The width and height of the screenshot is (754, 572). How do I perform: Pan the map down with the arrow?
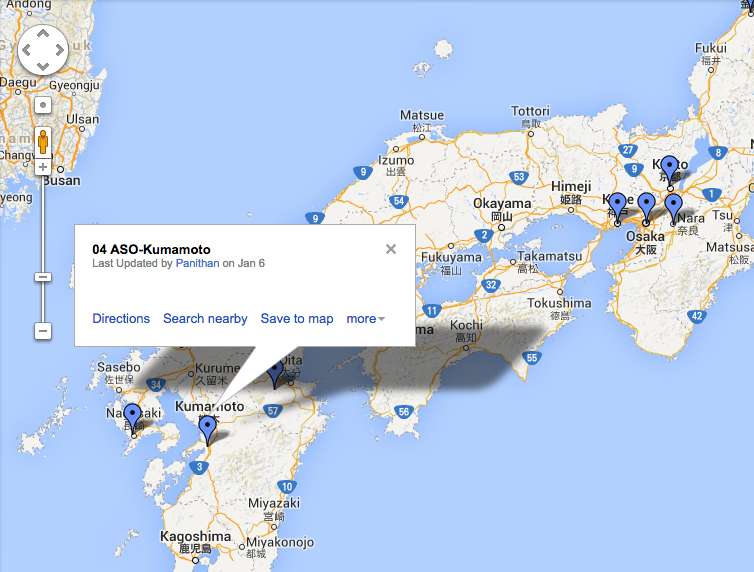43,66
